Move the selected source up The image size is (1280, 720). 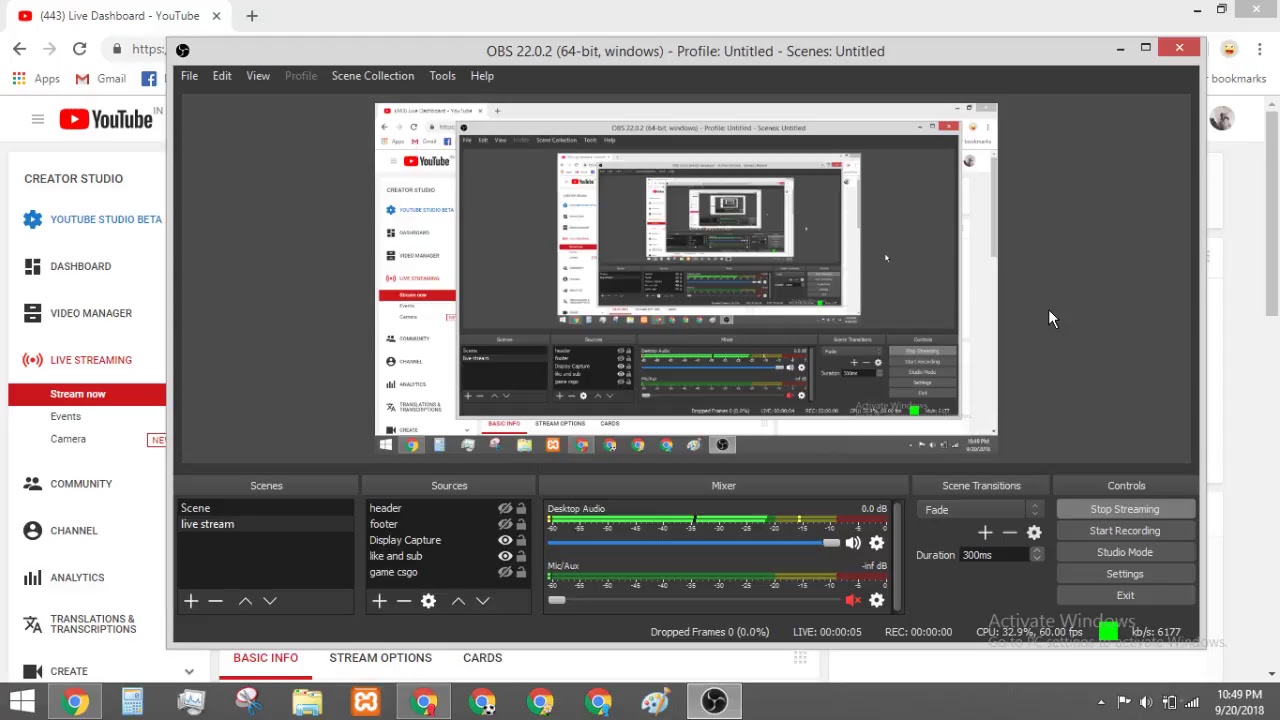point(458,601)
